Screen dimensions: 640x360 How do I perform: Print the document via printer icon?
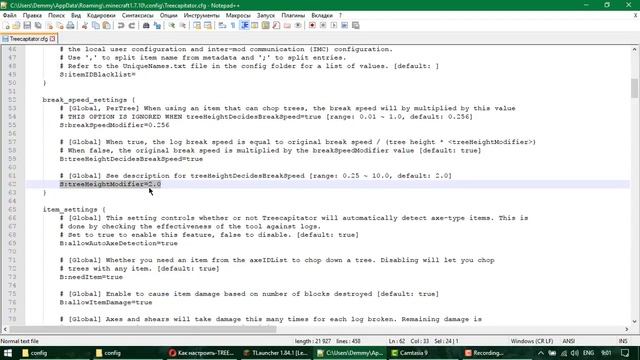71,25
